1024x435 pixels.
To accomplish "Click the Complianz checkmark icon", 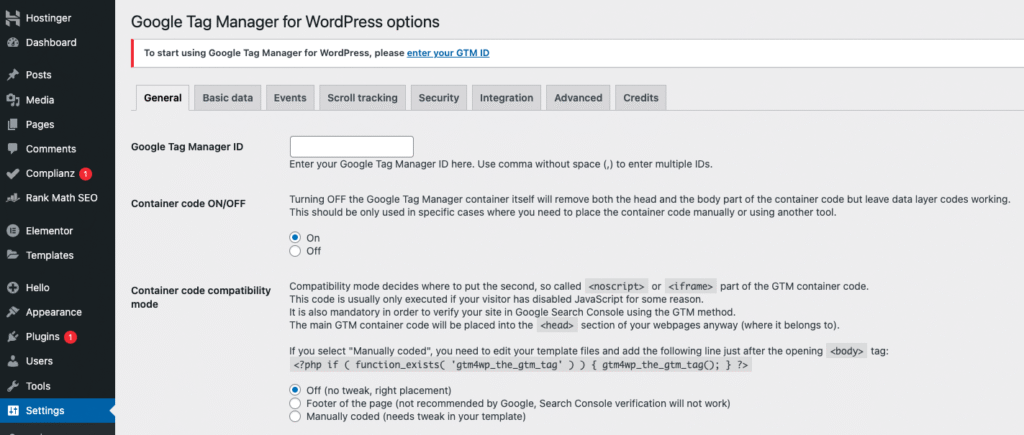I will (x=13, y=174).
